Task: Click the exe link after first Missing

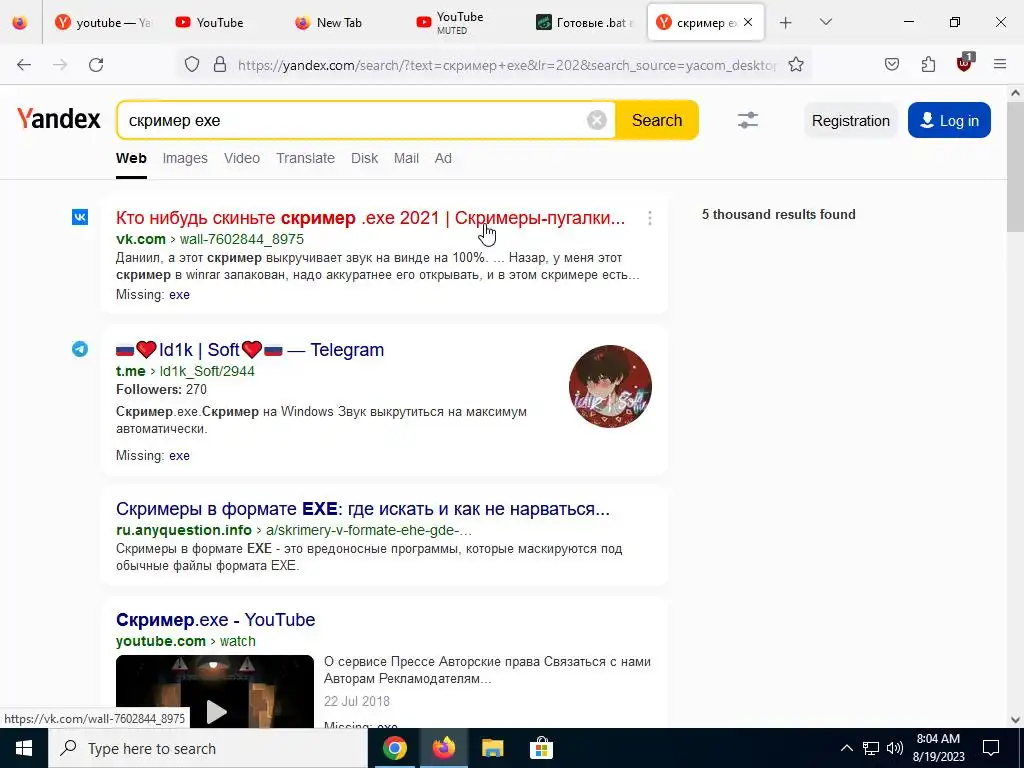Action: point(179,295)
